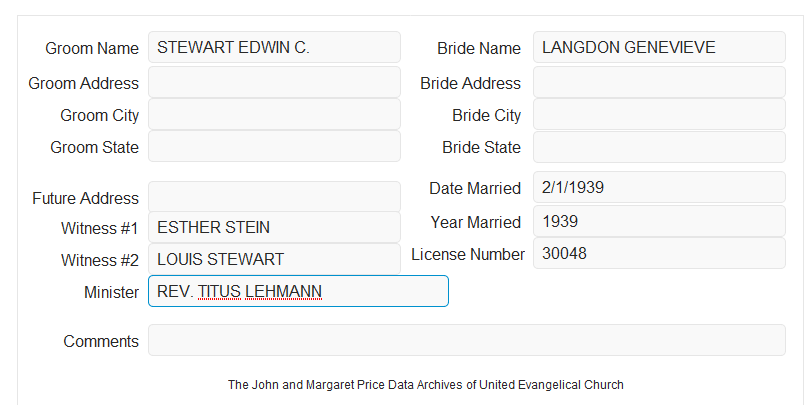Select the Future Address field
805x405 pixels.
(274, 197)
